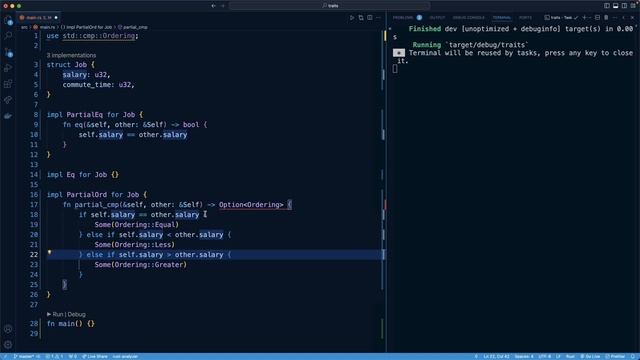Open the new terminal launch profile dropdown
Image resolution: width=640 pixels, height=360 pixels.
(x=590, y=18)
